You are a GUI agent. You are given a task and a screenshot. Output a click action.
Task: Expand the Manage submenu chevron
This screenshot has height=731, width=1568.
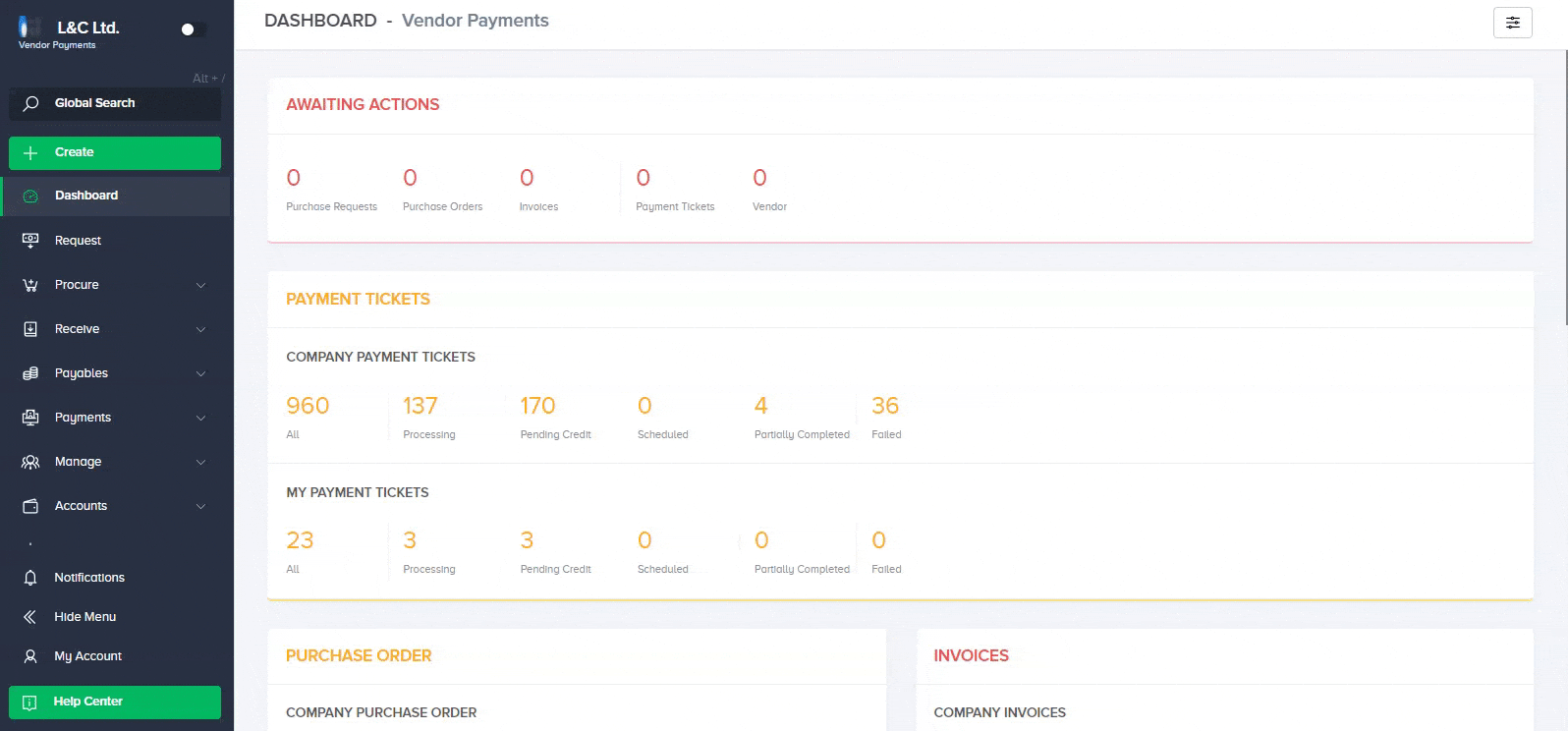[200, 462]
